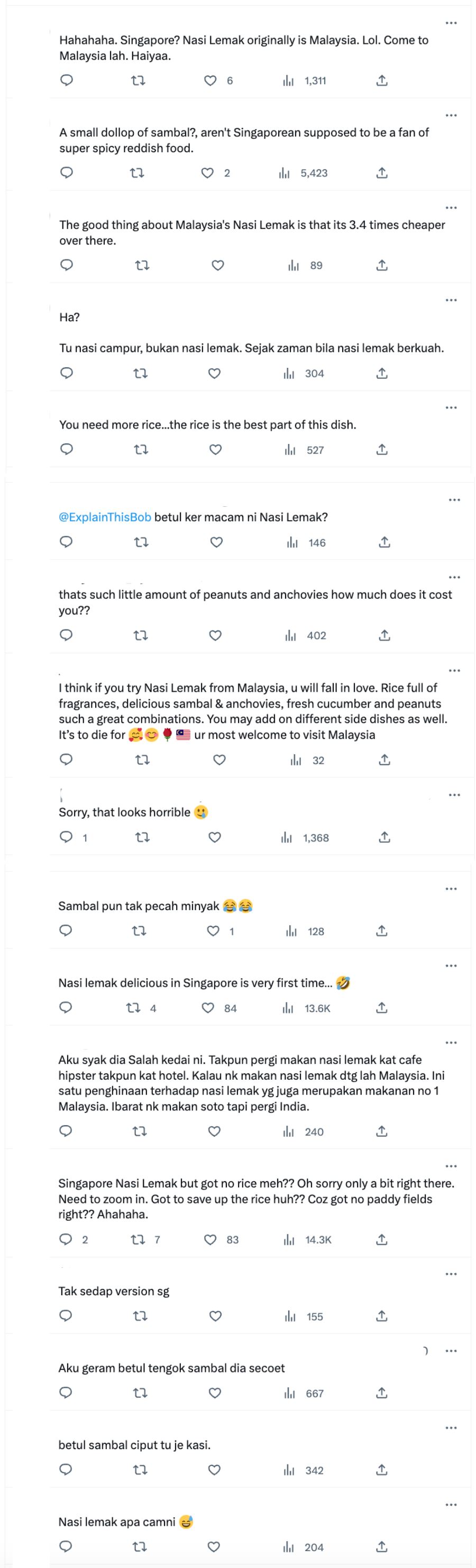Open the share menu on the topmost tweet
Screen dimensions: 476x1568
pos(382,80)
